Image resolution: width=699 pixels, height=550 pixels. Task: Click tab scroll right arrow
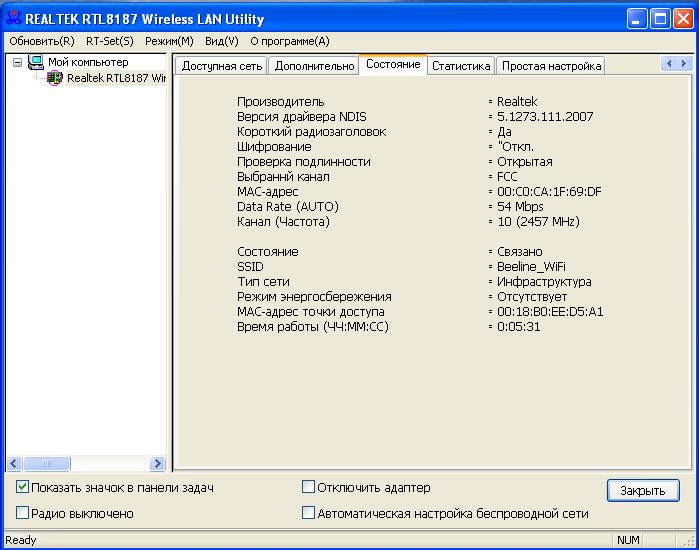point(683,64)
